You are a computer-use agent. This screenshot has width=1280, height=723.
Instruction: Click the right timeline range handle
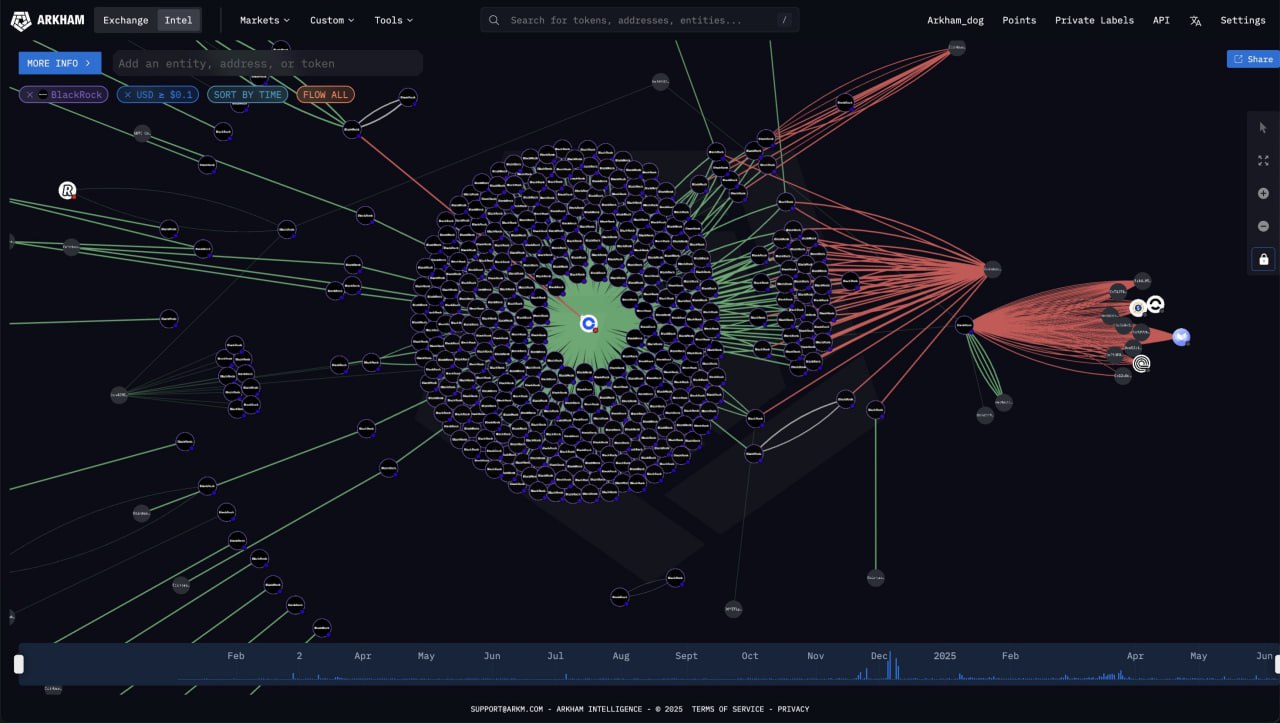point(1277,664)
